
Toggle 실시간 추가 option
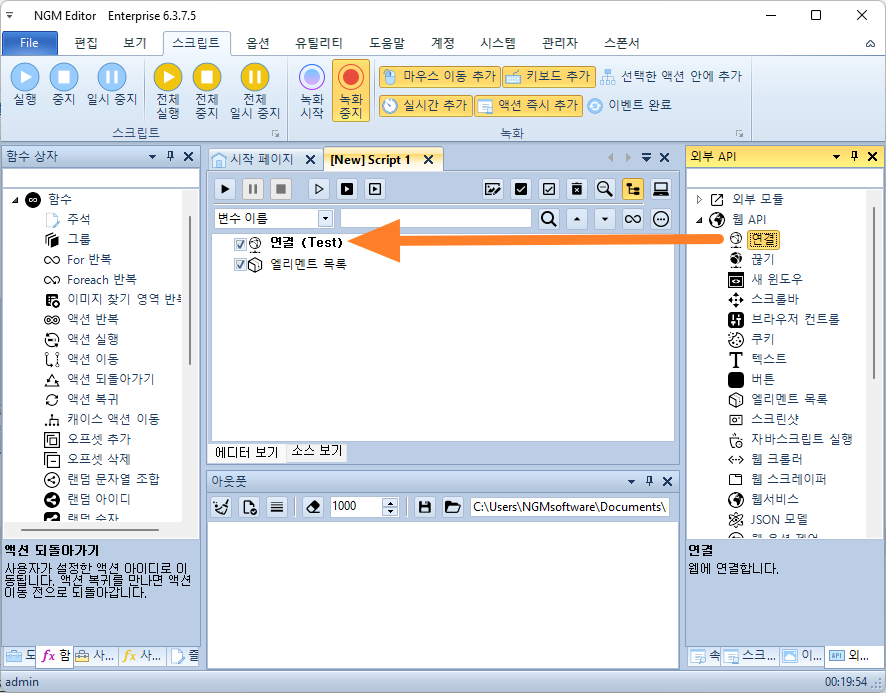tap(425, 105)
